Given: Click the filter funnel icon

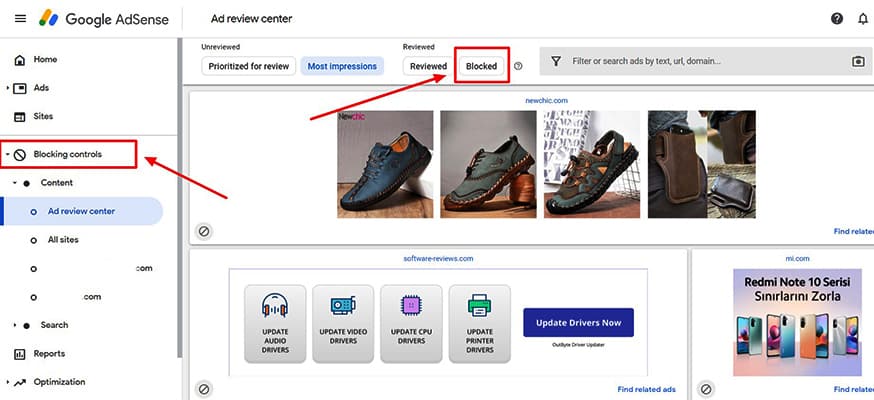Looking at the screenshot, I should tap(556, 61).
